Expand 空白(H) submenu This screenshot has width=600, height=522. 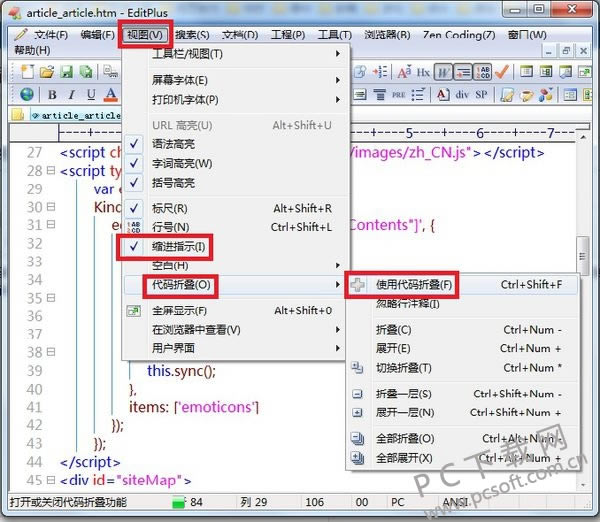coord(235,265)
